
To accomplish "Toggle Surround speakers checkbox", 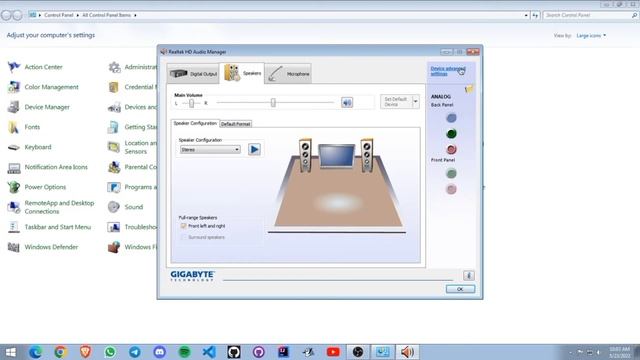I will 183,237.
